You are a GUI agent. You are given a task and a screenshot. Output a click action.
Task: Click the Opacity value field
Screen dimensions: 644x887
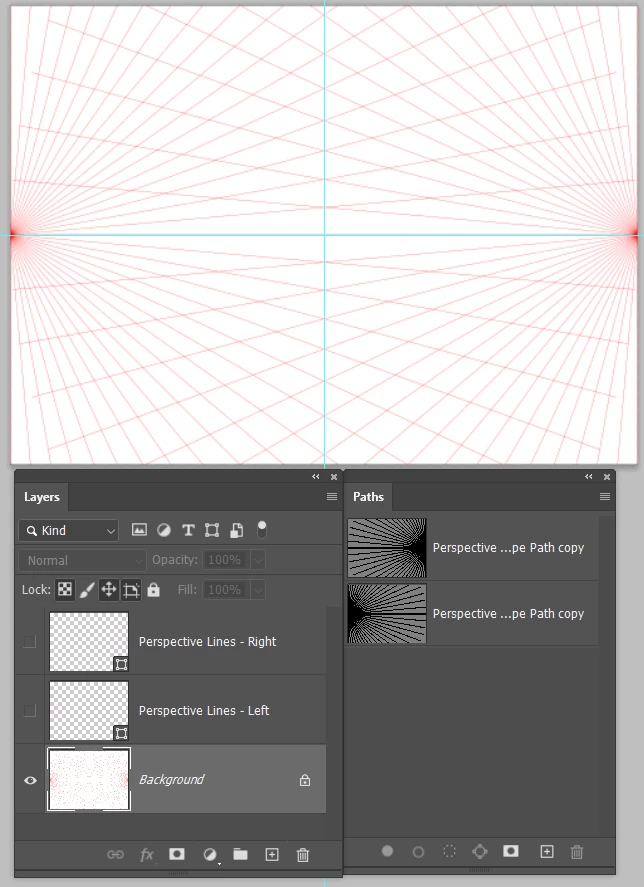click(x=226, y=560)
